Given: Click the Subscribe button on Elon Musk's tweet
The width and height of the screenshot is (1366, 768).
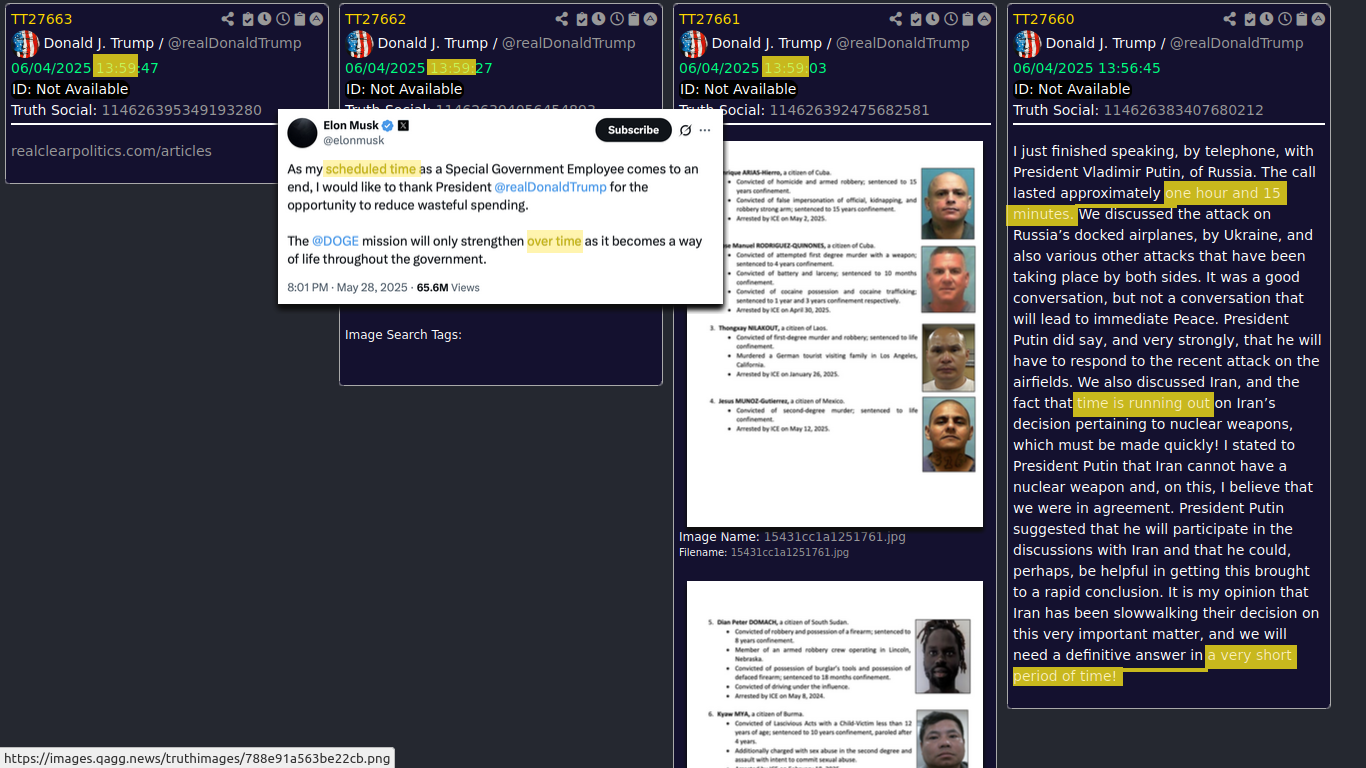Looking at the screenshot, I should tap(633, 130).
